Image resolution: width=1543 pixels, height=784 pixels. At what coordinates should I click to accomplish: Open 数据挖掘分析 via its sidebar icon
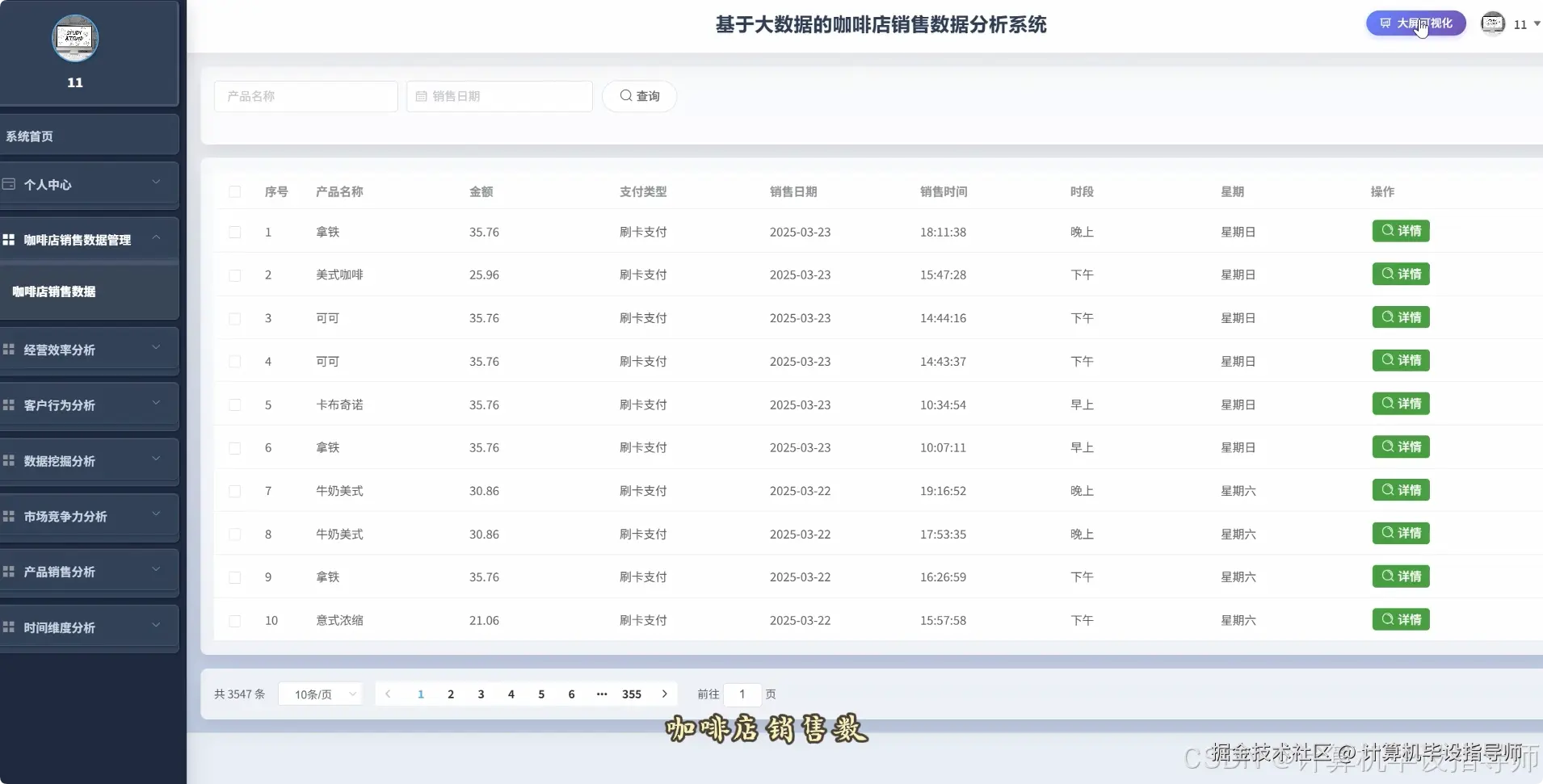pyautogui.click(x=9, y=459)
